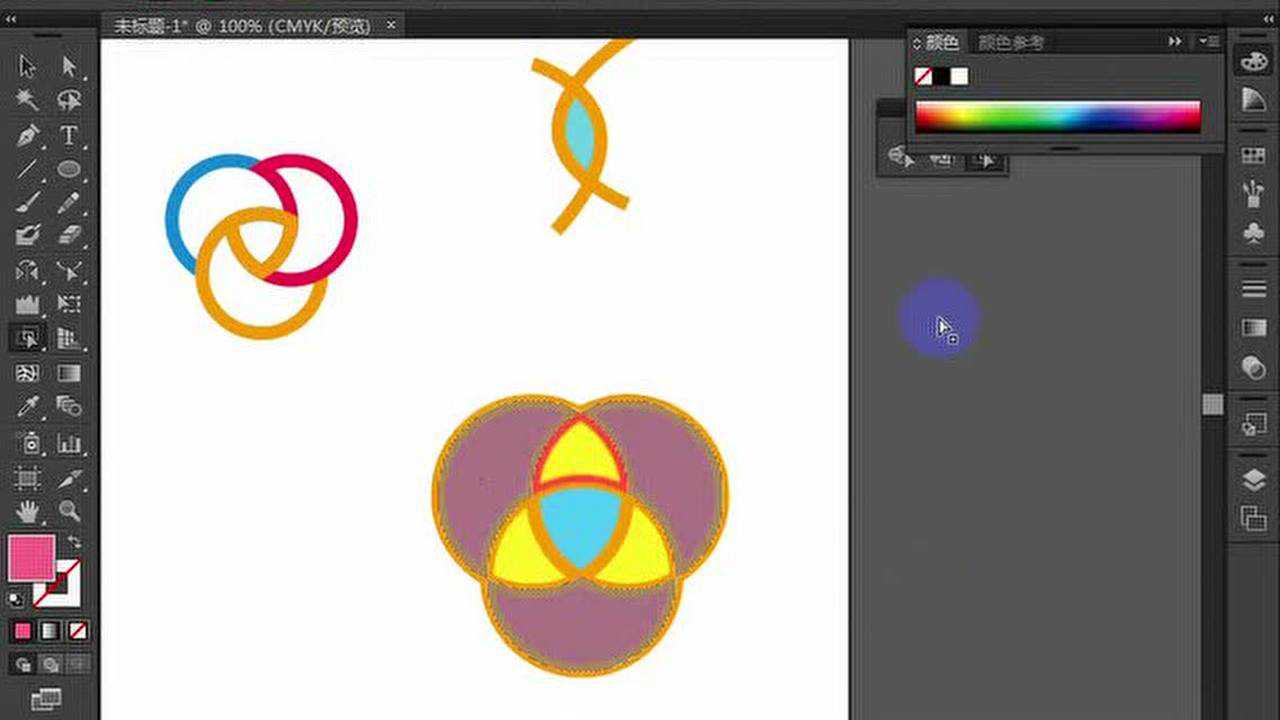Select the Pen tool
Screen dimensions: 1280x720
27,135
